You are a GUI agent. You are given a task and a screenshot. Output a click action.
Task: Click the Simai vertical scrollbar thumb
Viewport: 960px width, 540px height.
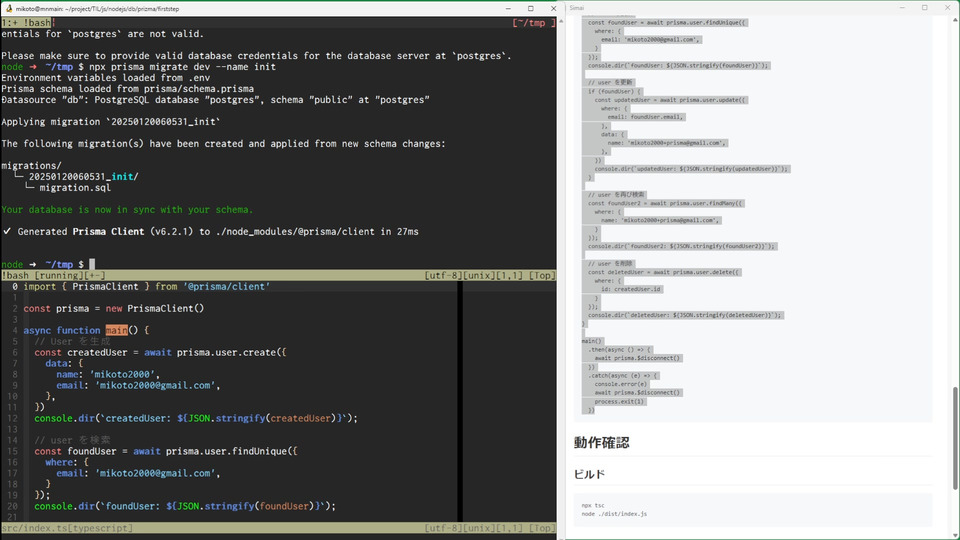[x=954, y=438]
